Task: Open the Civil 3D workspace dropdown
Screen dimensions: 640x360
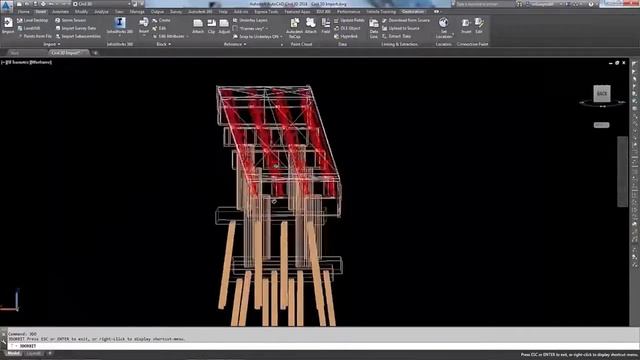Action: [x=102, y=4]
